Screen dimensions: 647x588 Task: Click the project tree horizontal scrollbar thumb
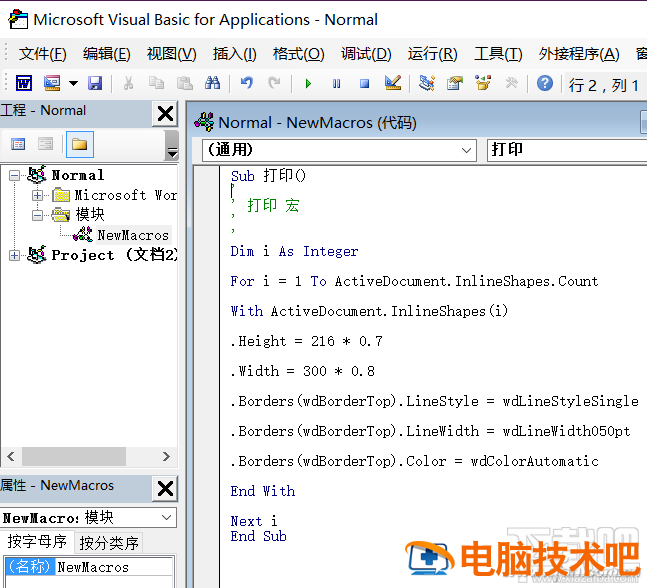pyautogui.click(x=74, y=456)
